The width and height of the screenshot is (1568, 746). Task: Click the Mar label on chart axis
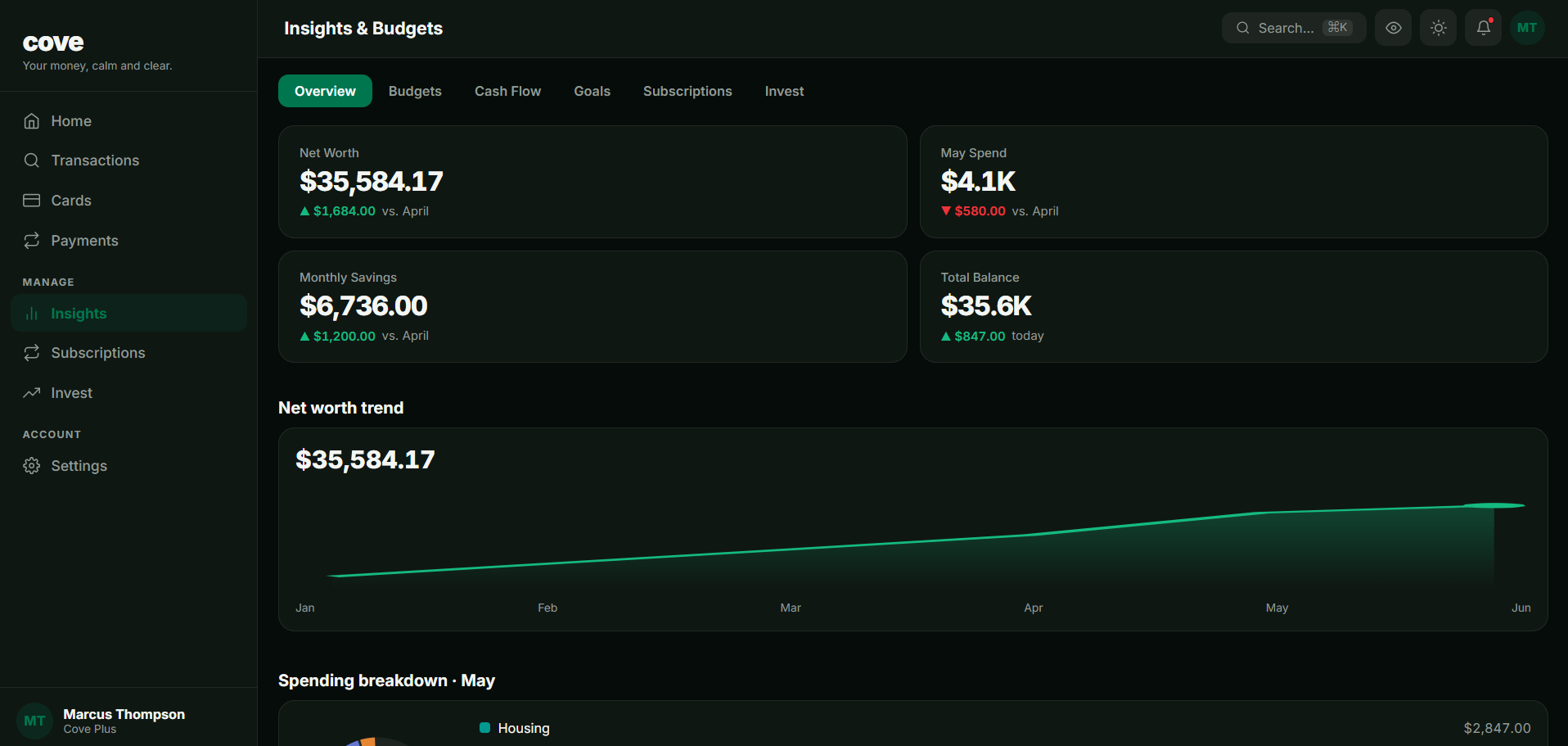point(791,608)
